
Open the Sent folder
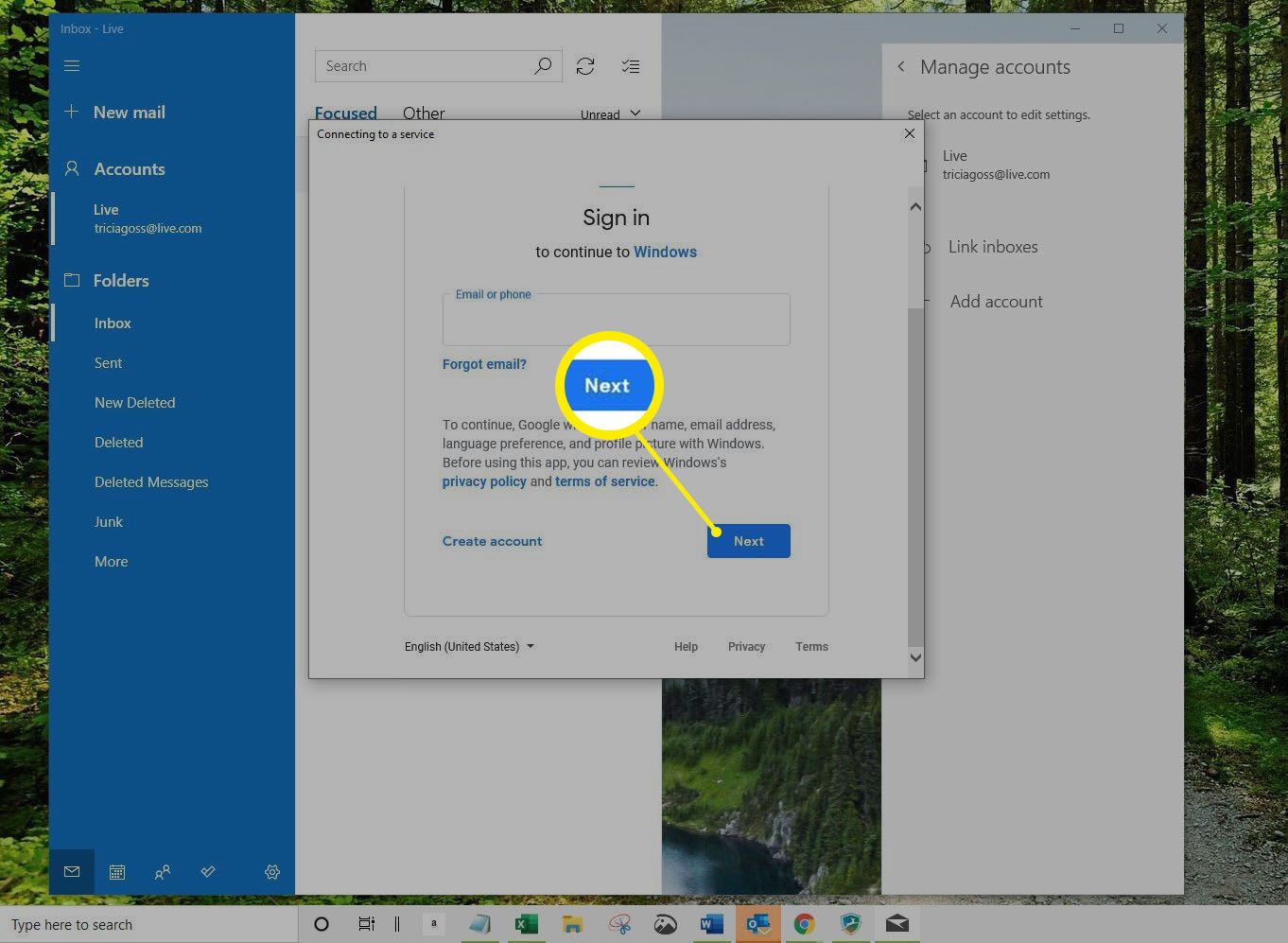point(108,363)
